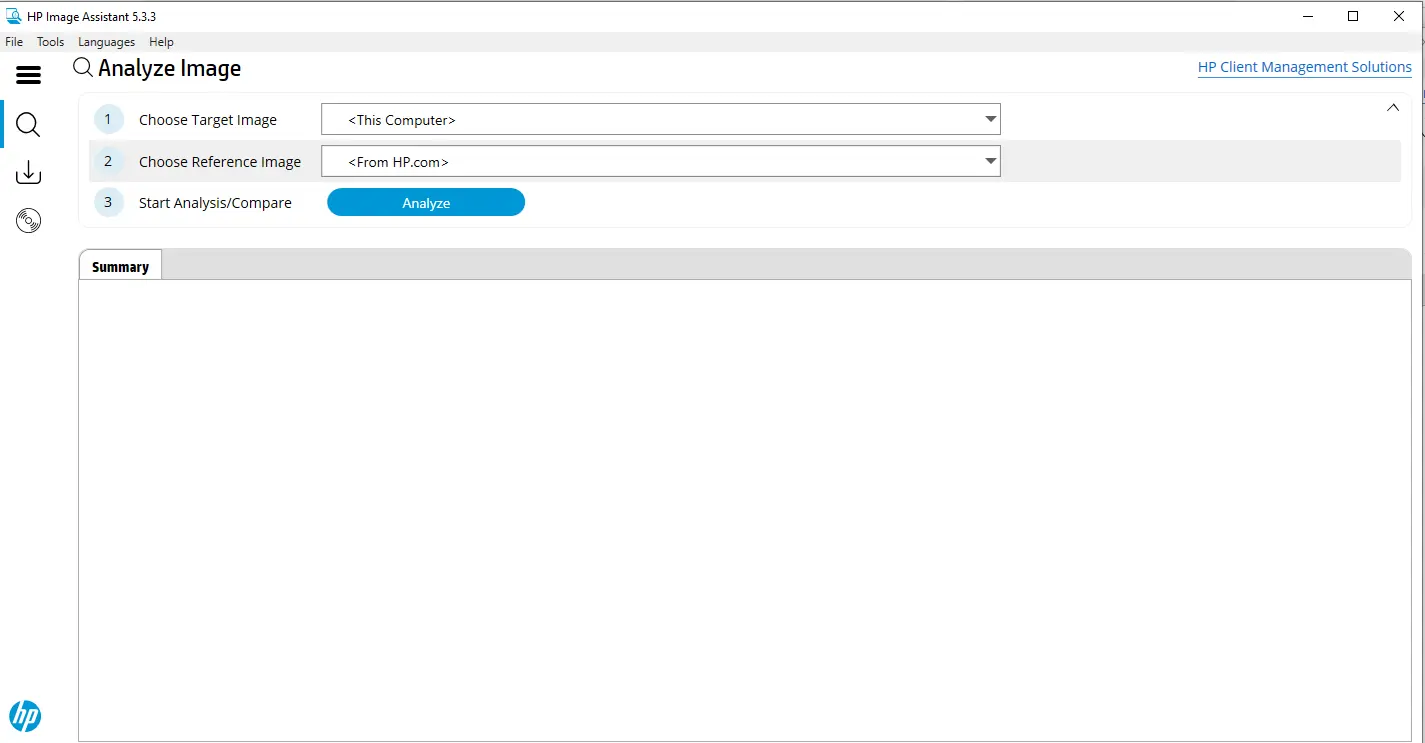The height and width of the screenshot is (743, 1425).
Task: Open the Tools menu
Action: point(50,42)
